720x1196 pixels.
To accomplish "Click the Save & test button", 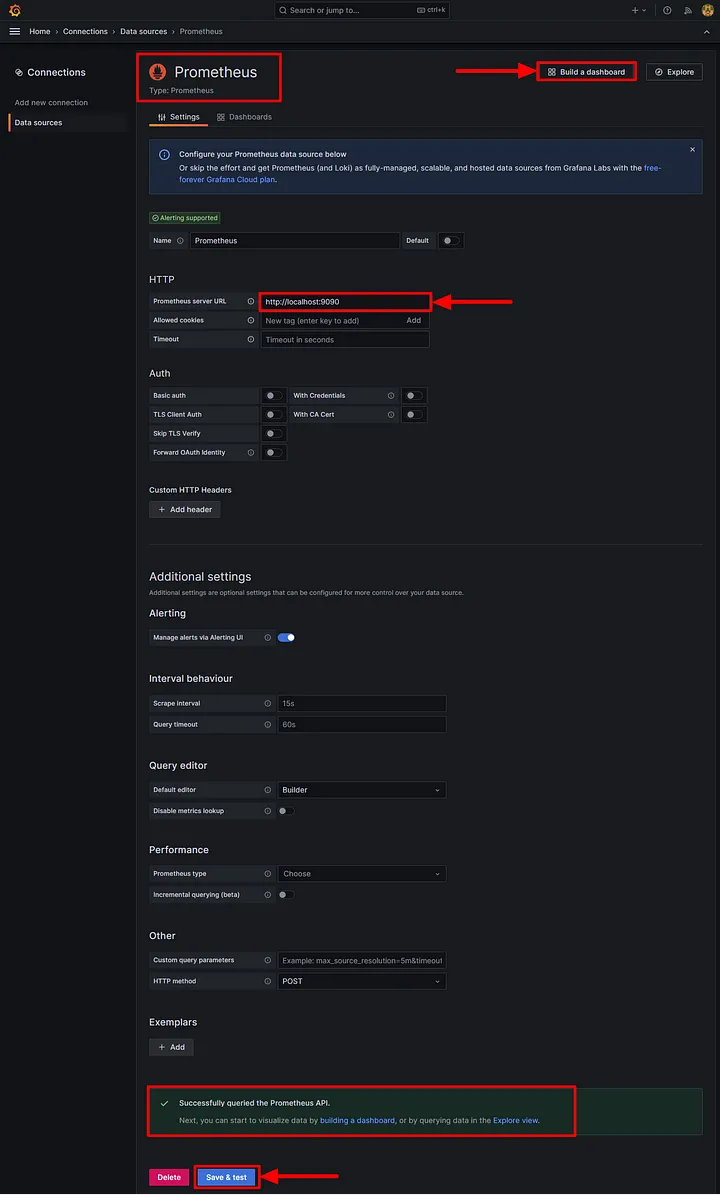I will [x=227, y=1177].
